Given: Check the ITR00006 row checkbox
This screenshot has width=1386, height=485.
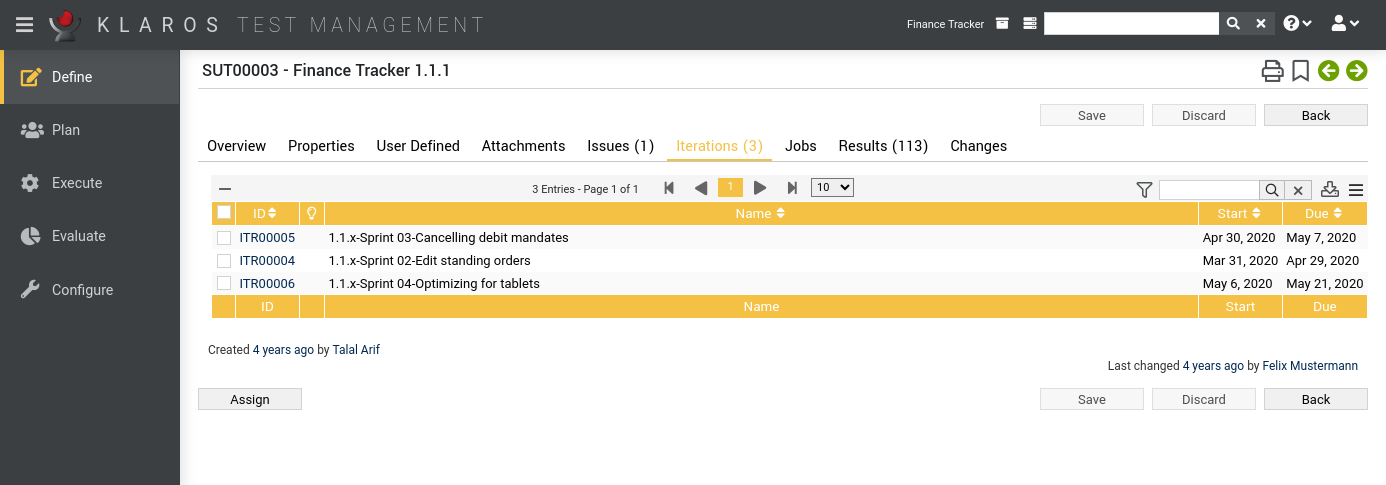Looking at the screenshot, I should click(224, 284).
